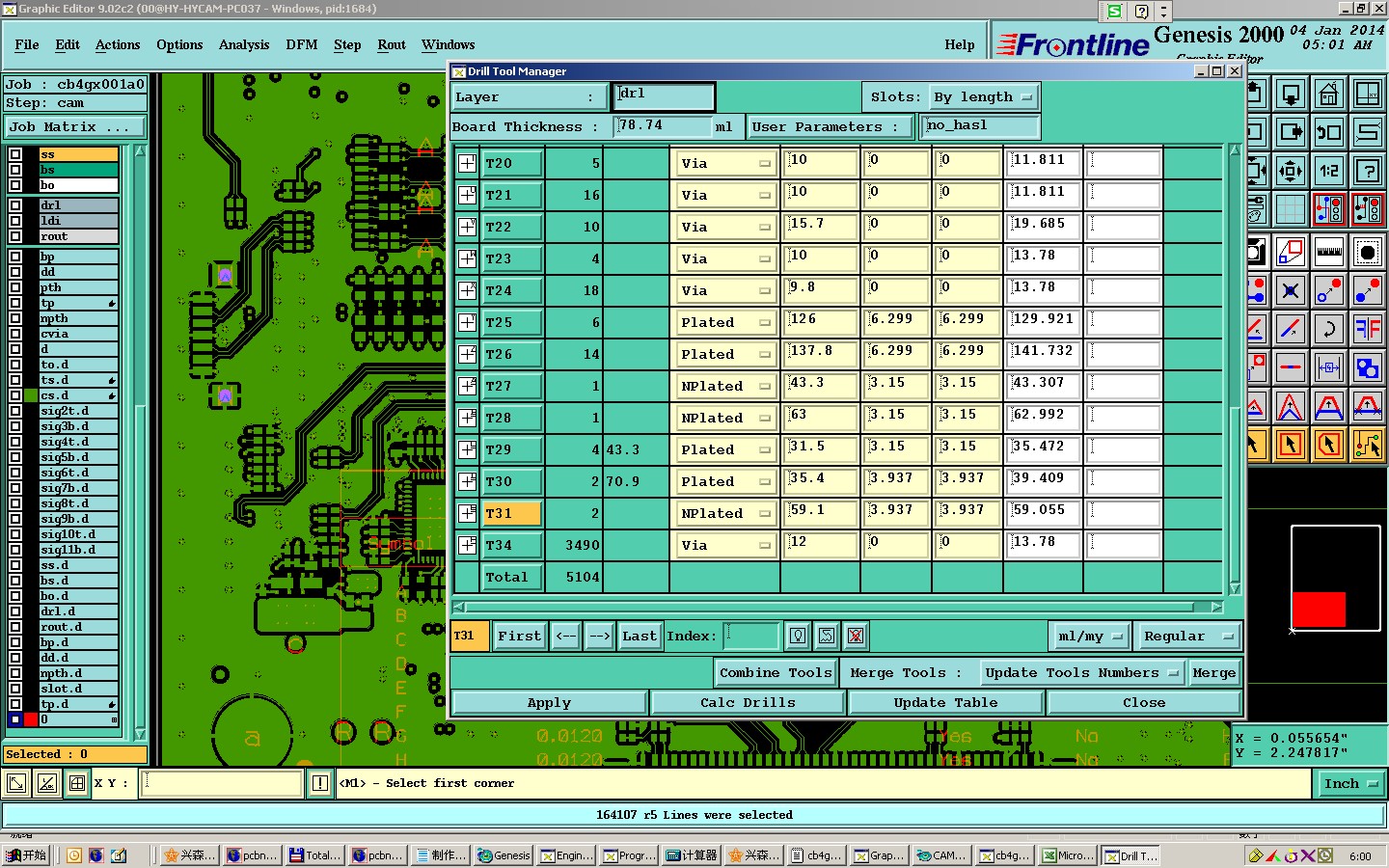Open the T27 type dropdown showing NPlated
Screen dimensions: 1389x868
click(x=726, y=386)
